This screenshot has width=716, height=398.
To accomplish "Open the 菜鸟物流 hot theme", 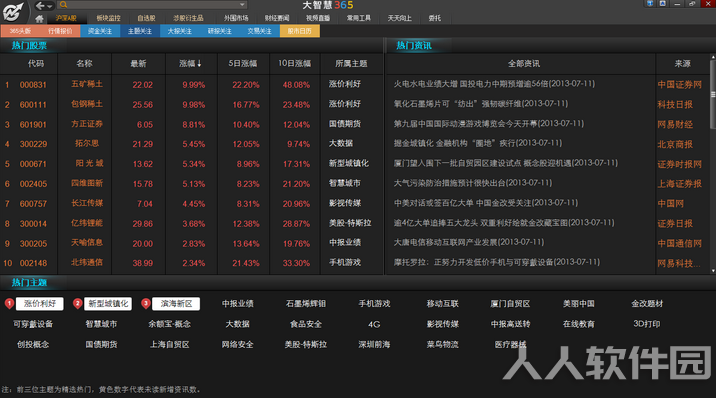I will pos(442,345).
